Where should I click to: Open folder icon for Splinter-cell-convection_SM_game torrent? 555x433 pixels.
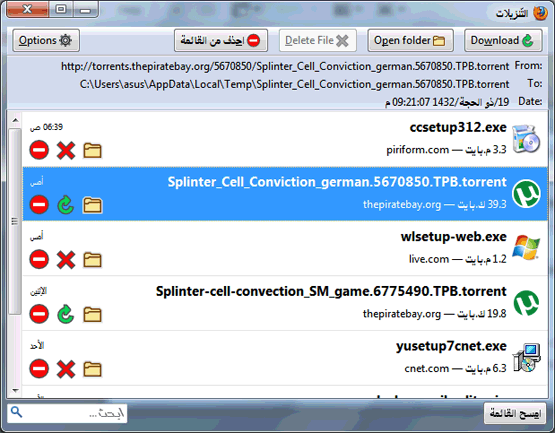92,314
